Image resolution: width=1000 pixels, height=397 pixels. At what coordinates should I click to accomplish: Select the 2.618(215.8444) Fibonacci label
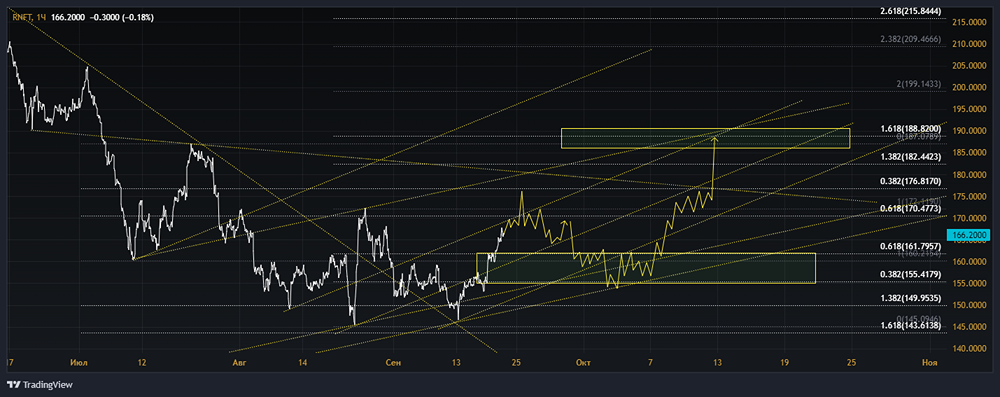tap(910, 11)
